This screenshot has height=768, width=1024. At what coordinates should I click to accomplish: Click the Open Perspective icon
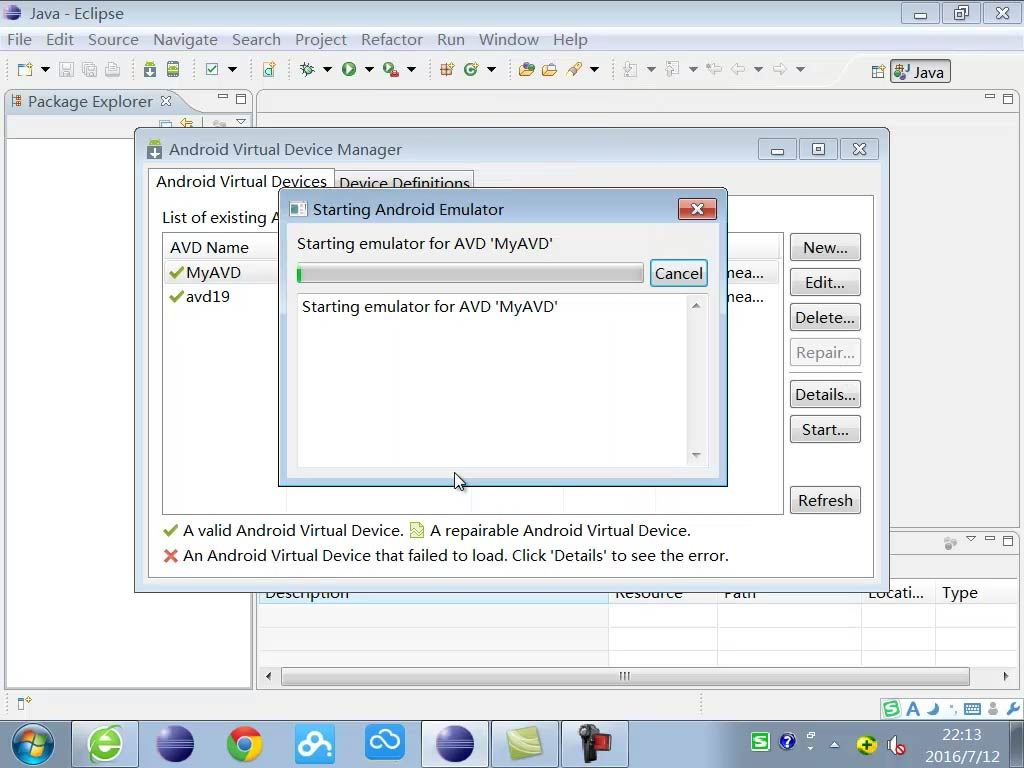878,72
